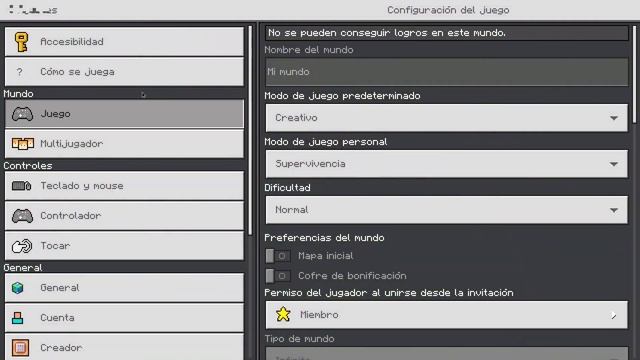Screen dimensions: 640x360
Task: Click the keyboard icon beside Teclado y mouse
Action: click(22, 186)
